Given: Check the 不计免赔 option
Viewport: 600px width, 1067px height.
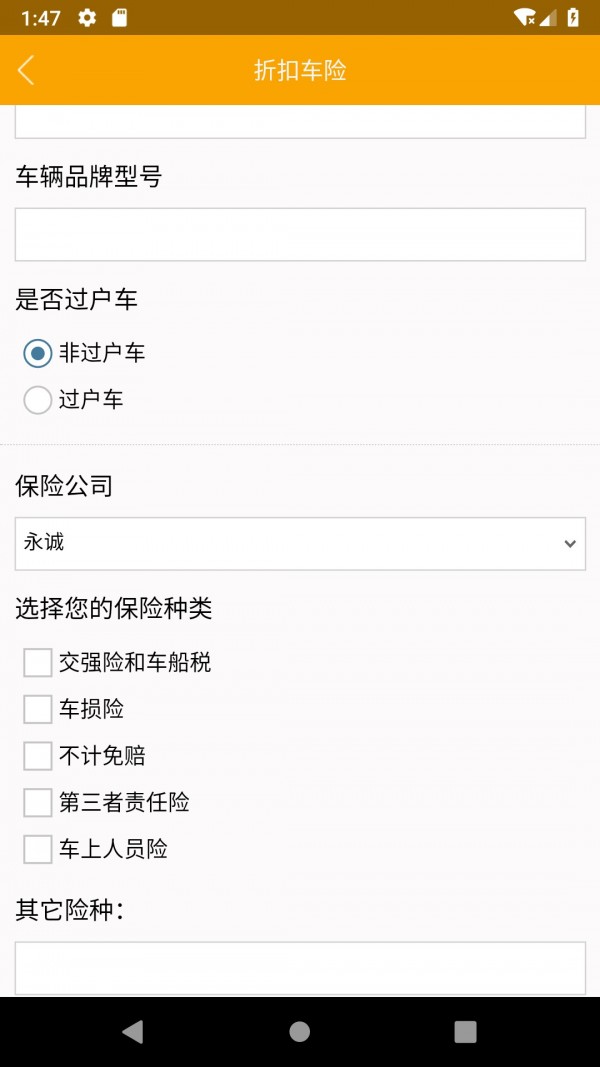Looking at the screenshot, I should point(36,756).
